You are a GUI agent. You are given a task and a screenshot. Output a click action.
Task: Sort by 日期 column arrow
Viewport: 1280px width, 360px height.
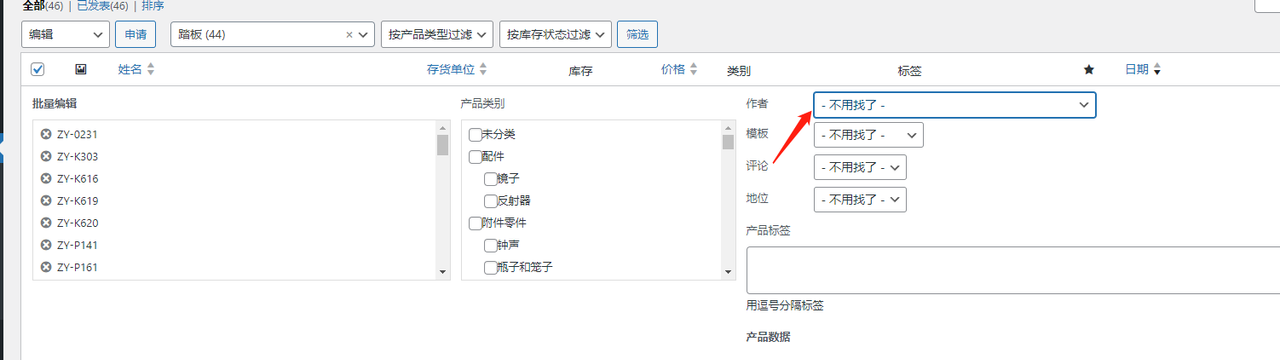click(x=1157, y=70)
